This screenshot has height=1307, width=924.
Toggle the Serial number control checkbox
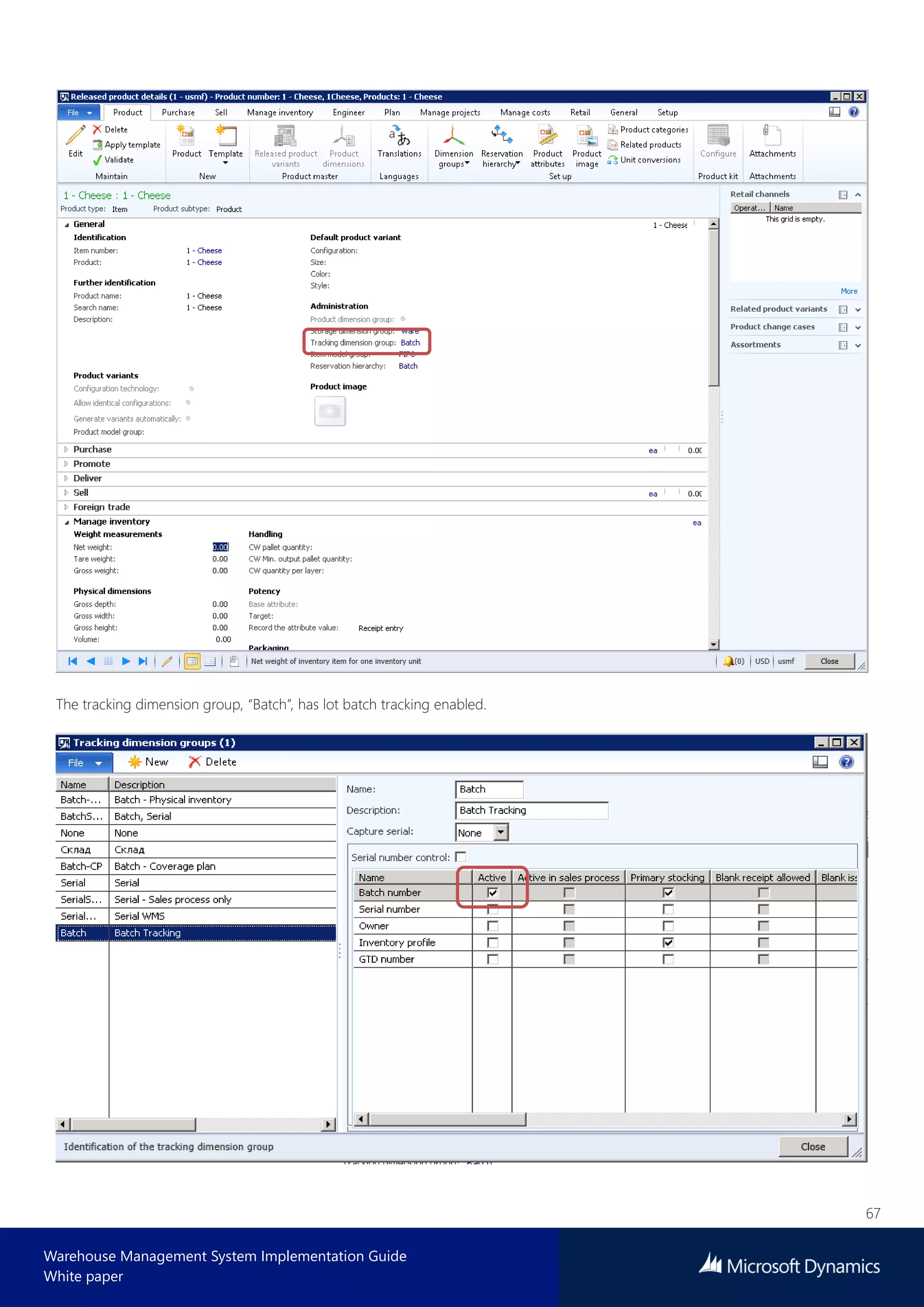[461, 857]
